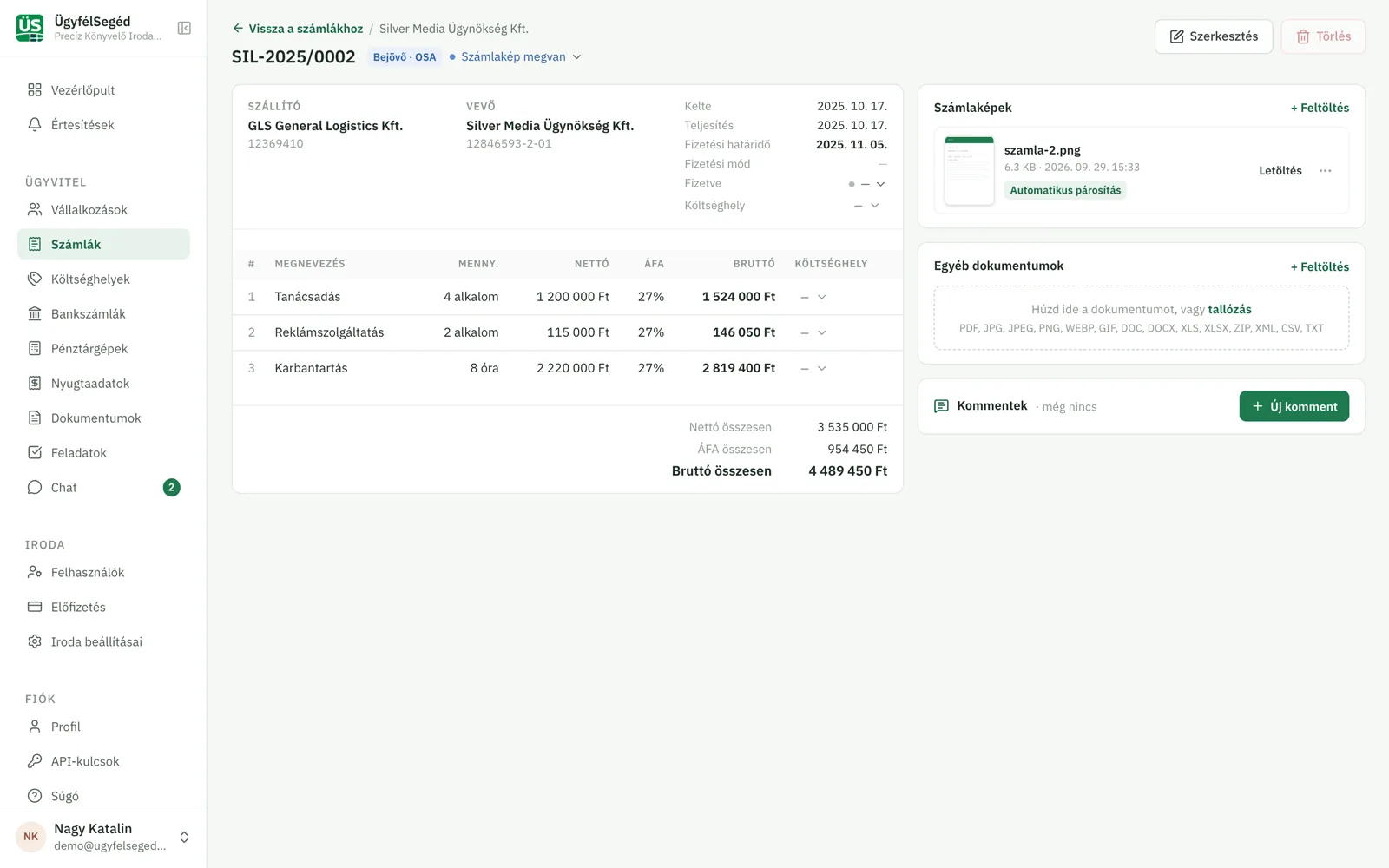This screenshot has height=868, width=1389.
Task: Go to Értesítések notifications
Action: pyautogui.click(x=103, y=125)
